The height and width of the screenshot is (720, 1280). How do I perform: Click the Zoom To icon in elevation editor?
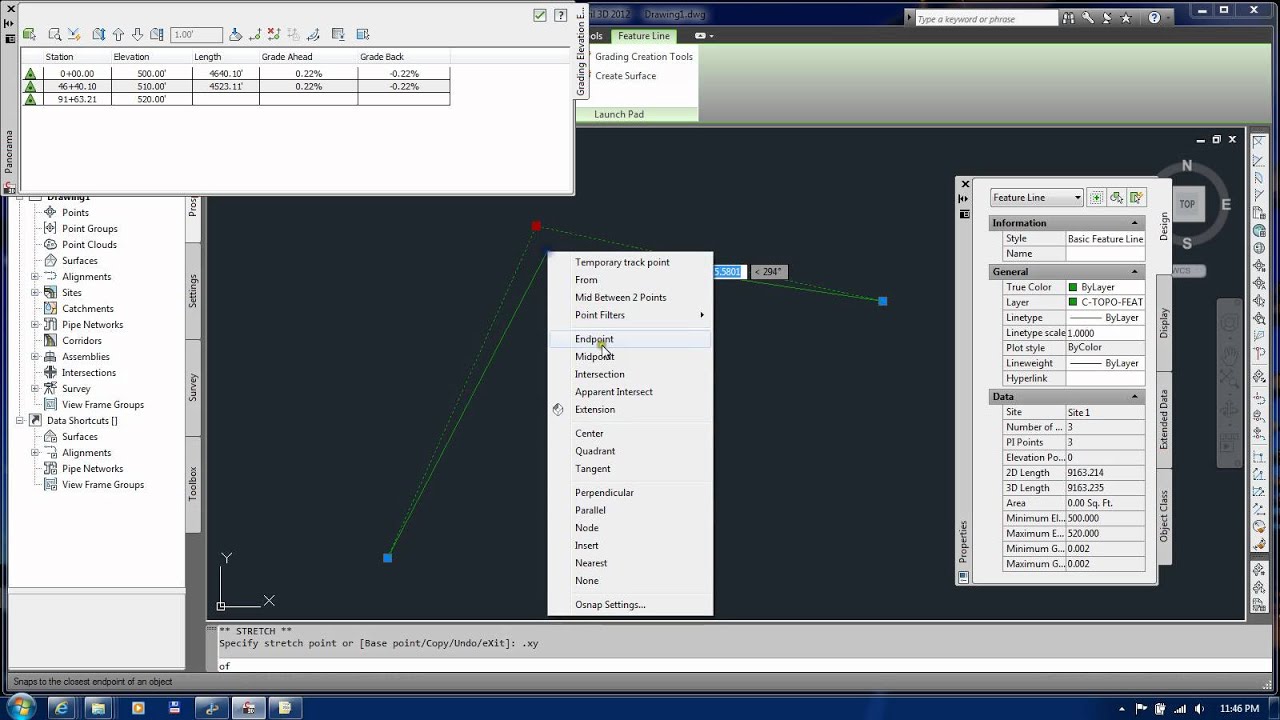click(55, 34)
